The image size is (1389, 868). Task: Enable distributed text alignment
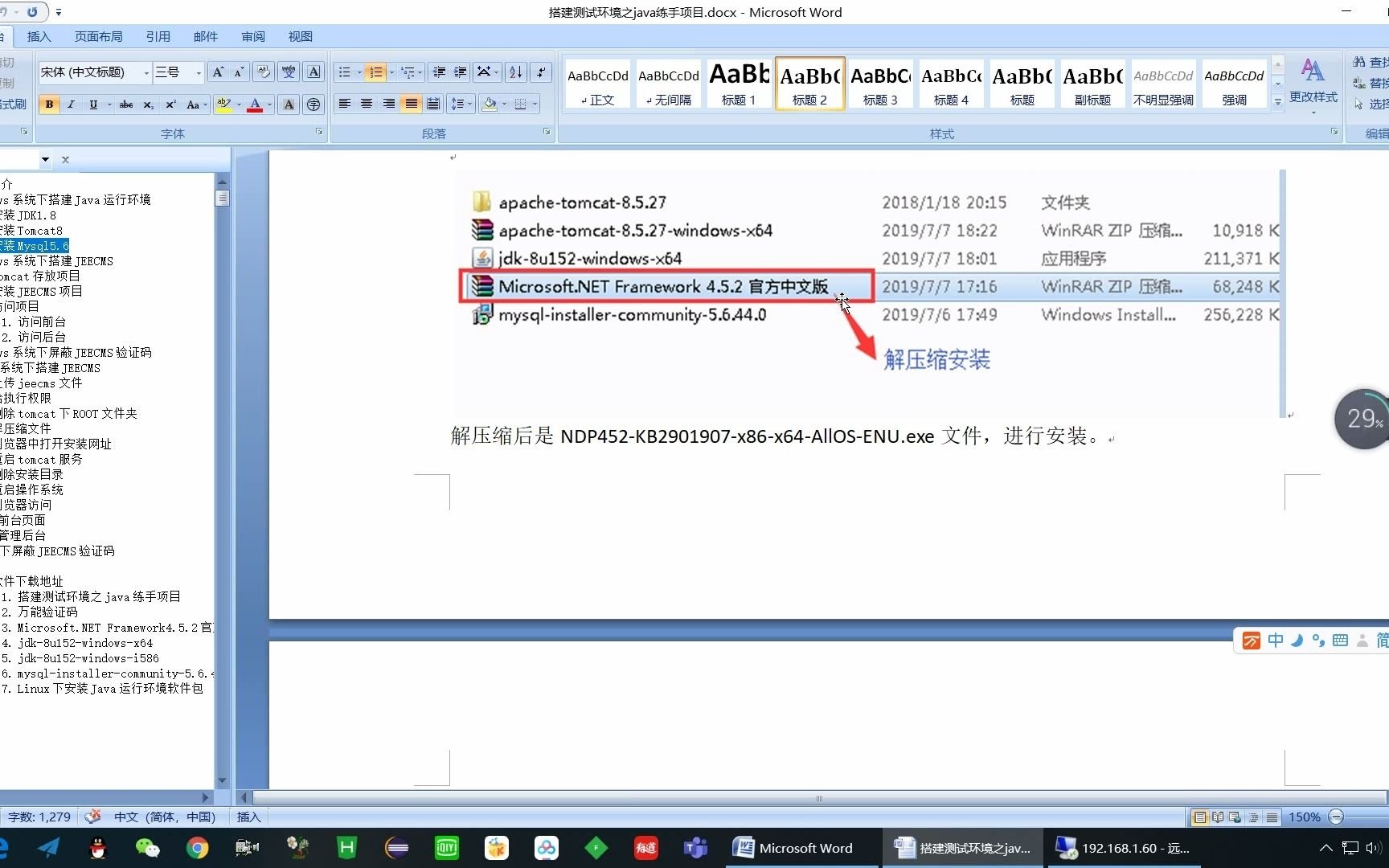click(432, 104)
